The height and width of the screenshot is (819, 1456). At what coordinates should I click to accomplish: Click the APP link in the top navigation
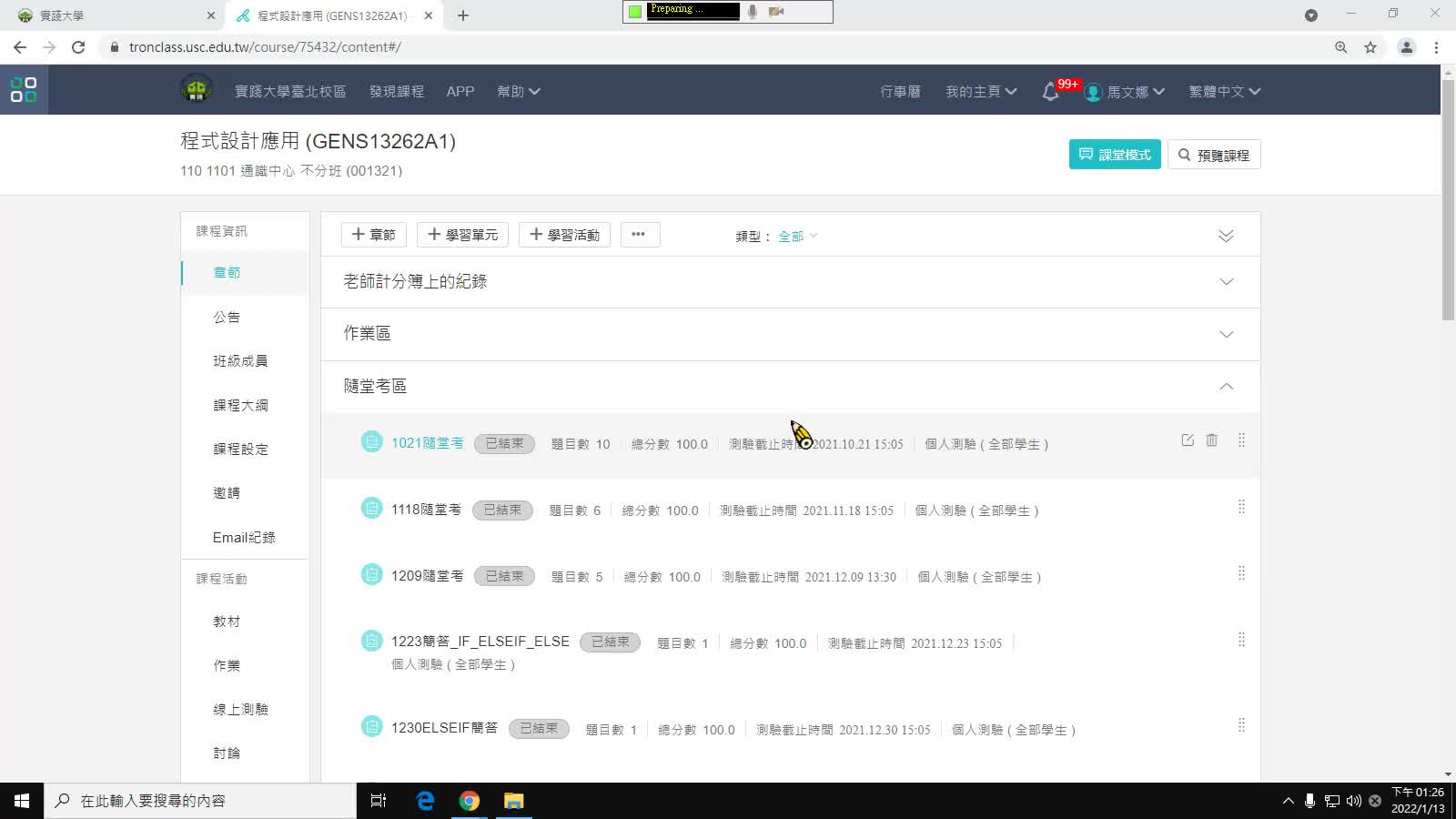[x=460, y=92]
